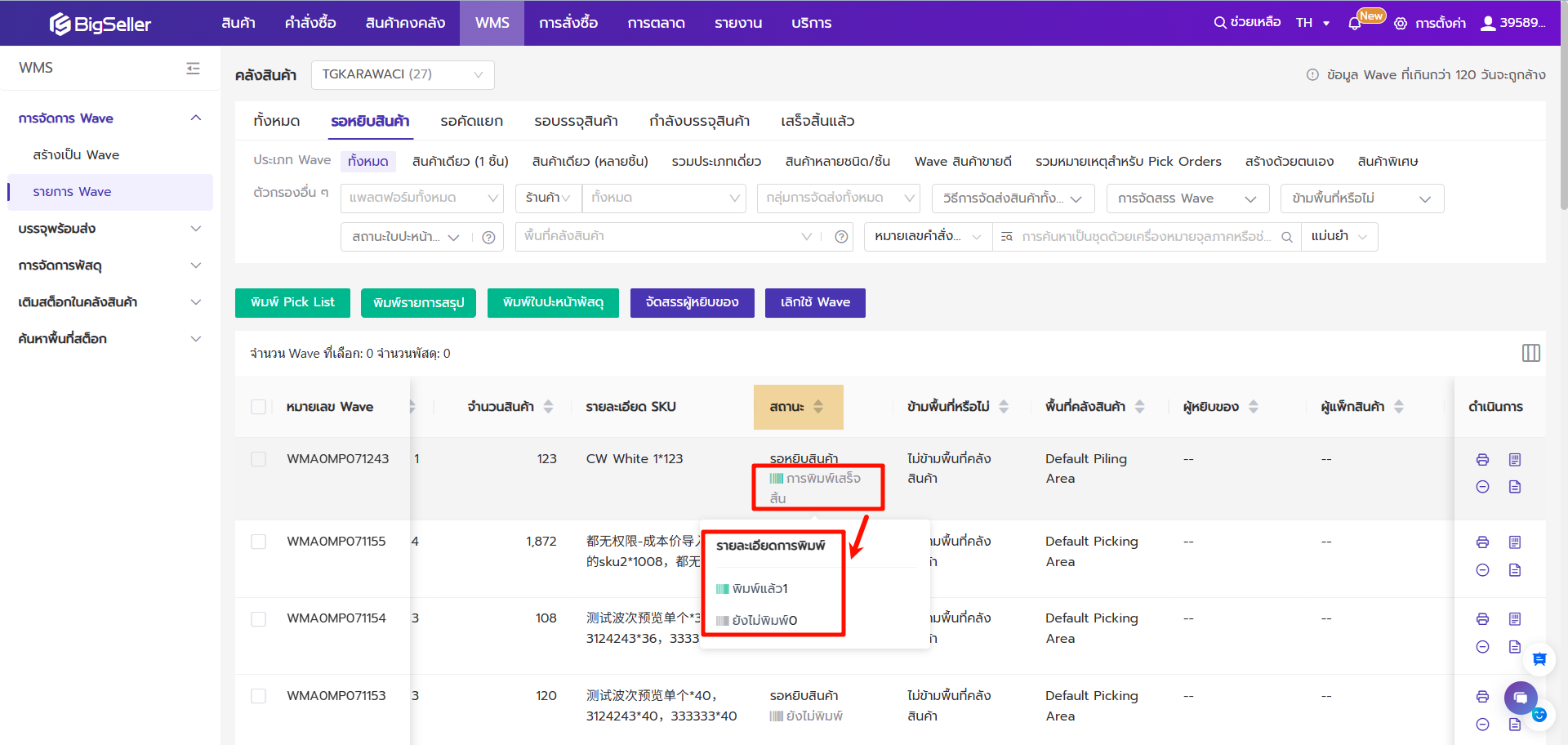
Task: Click the พิมพ์ Pick List button
Action: [x=292, y=302]
